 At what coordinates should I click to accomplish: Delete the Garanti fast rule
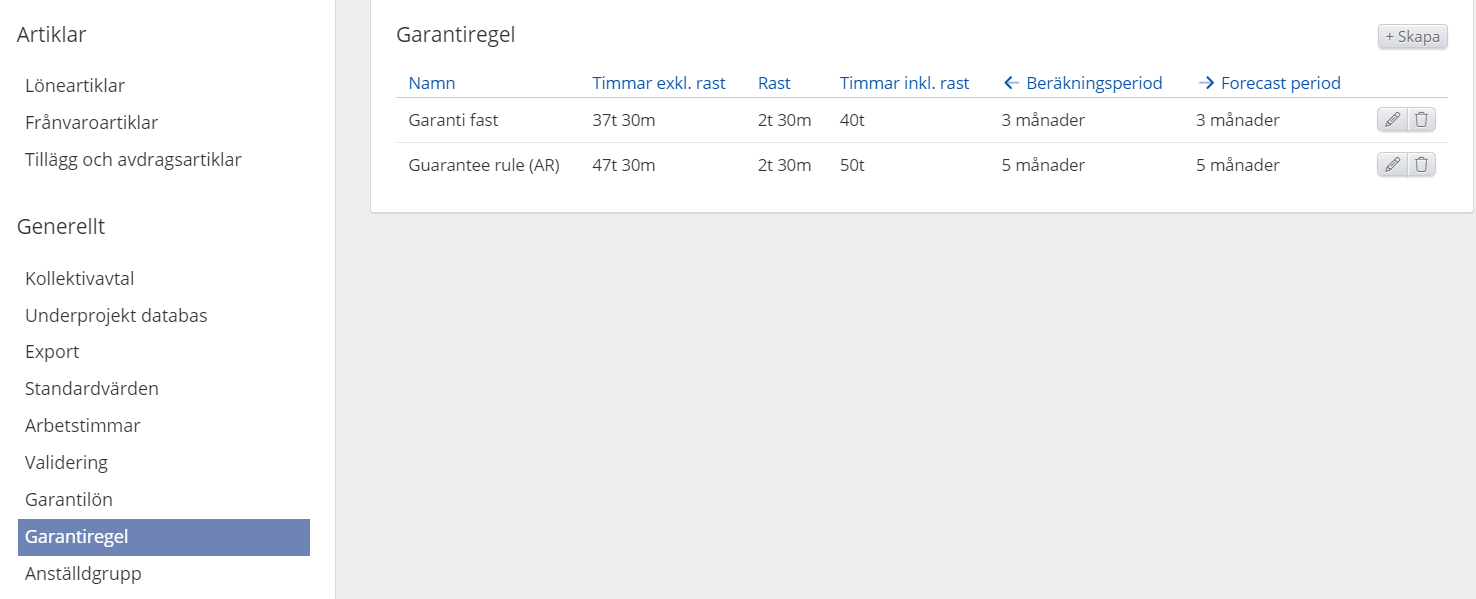1422,120
